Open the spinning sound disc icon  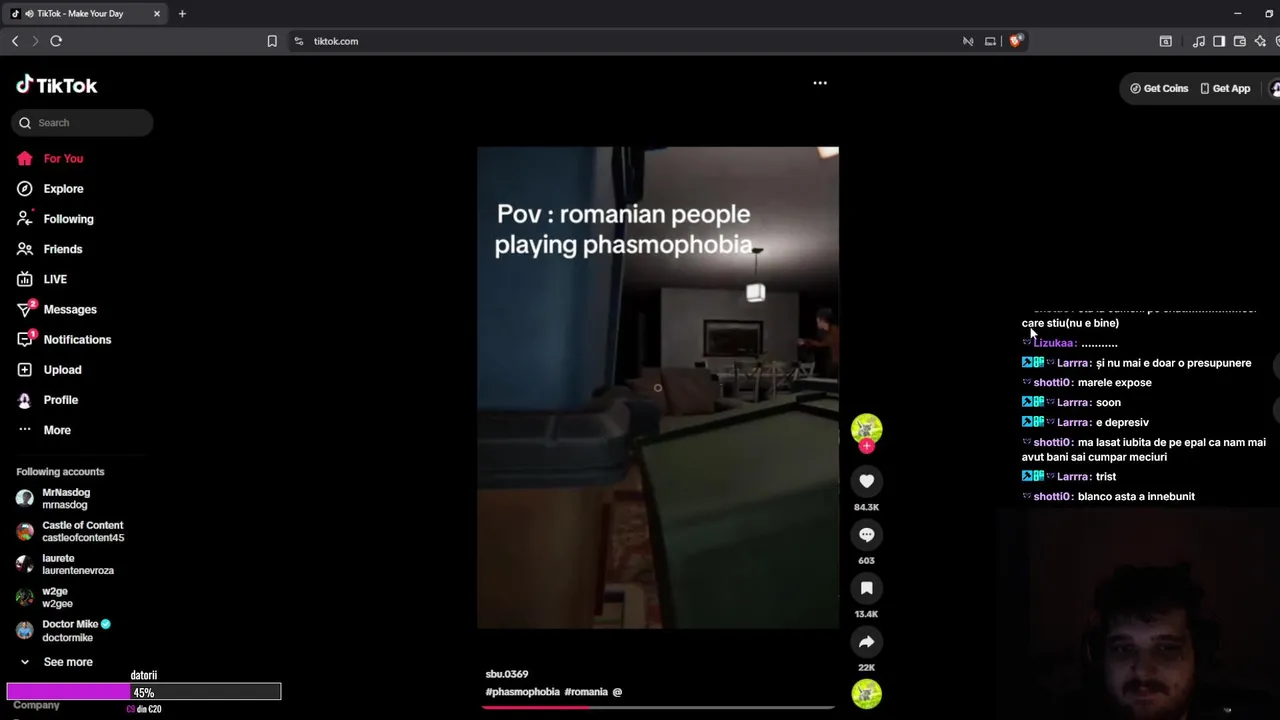(x=867, y=693)
